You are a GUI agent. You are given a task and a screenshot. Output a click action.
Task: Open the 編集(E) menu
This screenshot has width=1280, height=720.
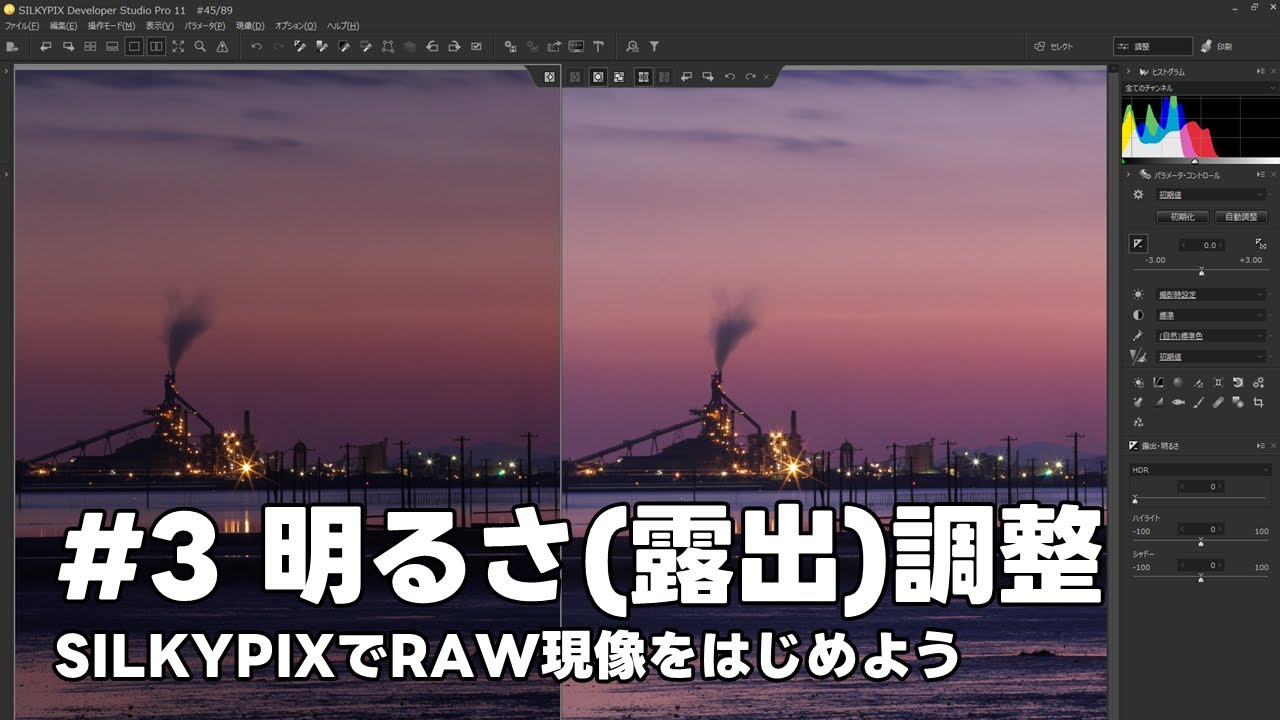point(63,25)
